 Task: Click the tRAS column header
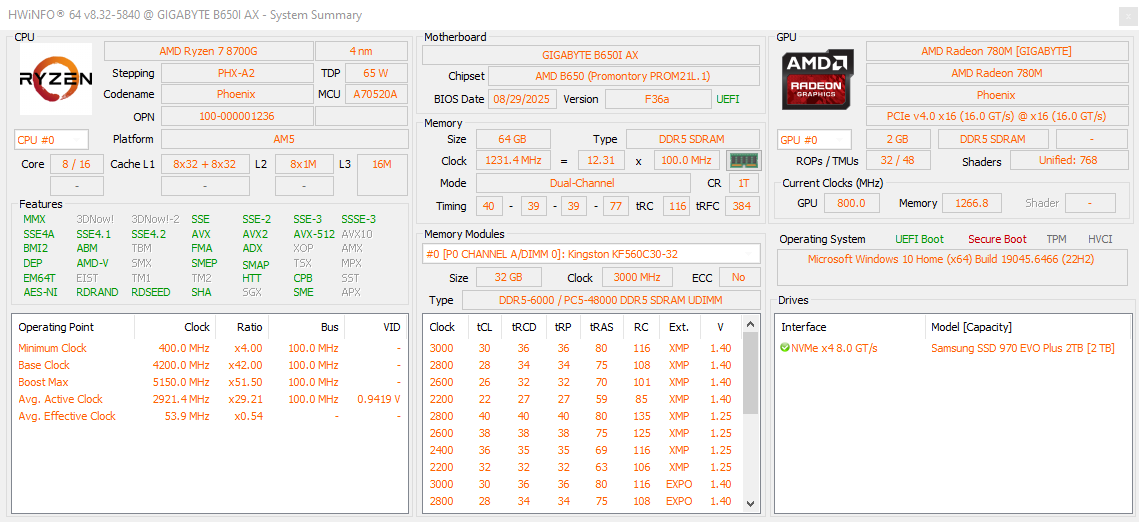(602, 327)
